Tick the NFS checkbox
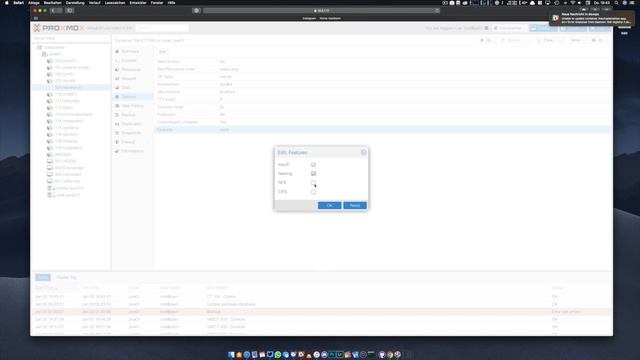Image resolution: width=640 pixels, height=360 pixels. tap(313, 182)
